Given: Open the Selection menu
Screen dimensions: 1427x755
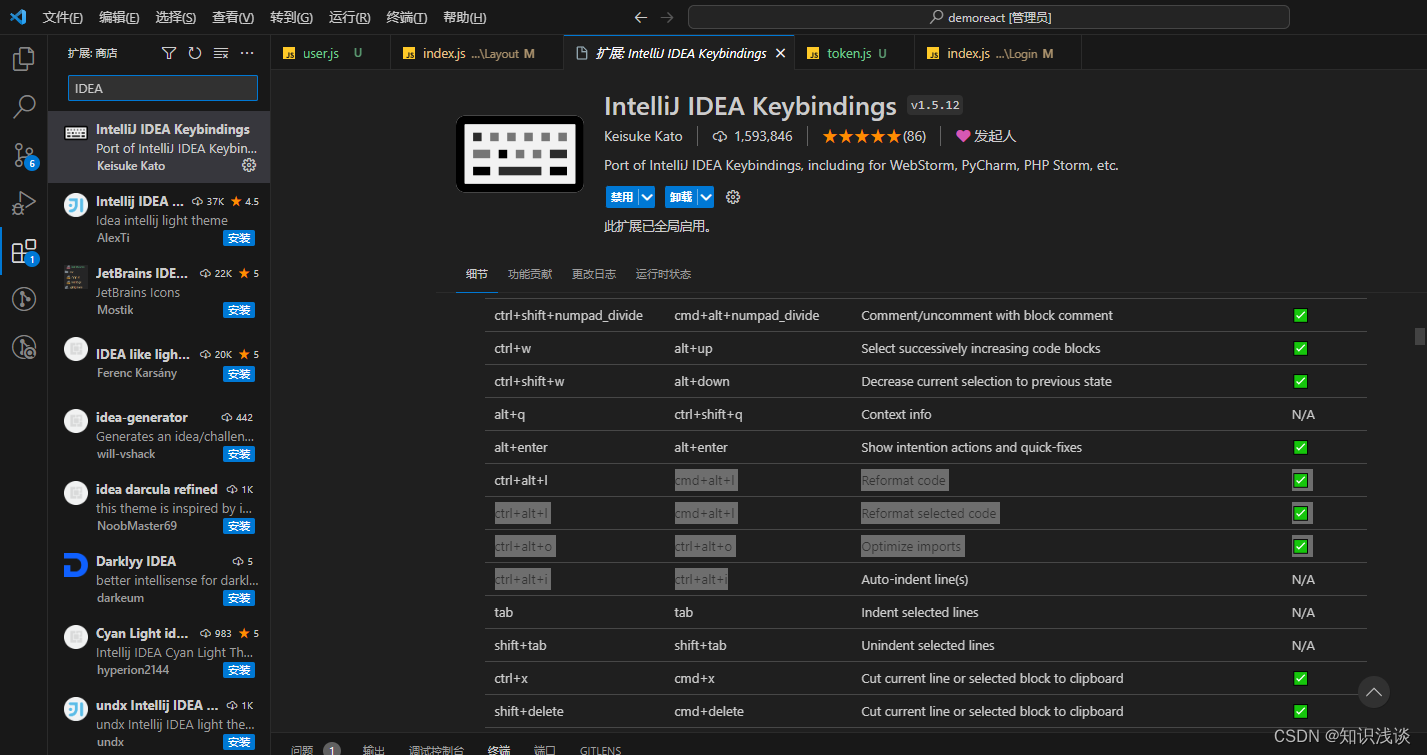Looking at the screenshot, I should point(176,17).
